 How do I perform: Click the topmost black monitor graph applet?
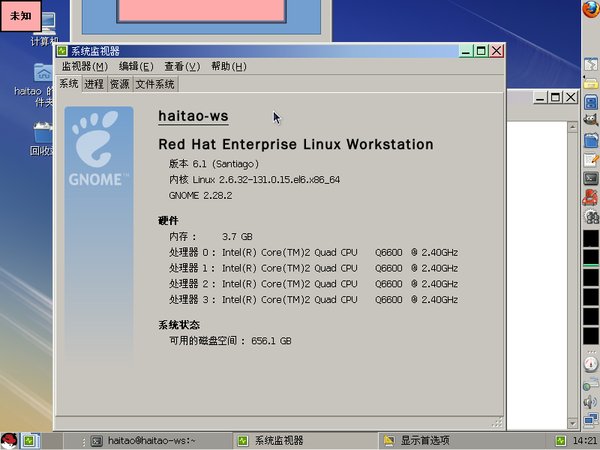[591, 238]
